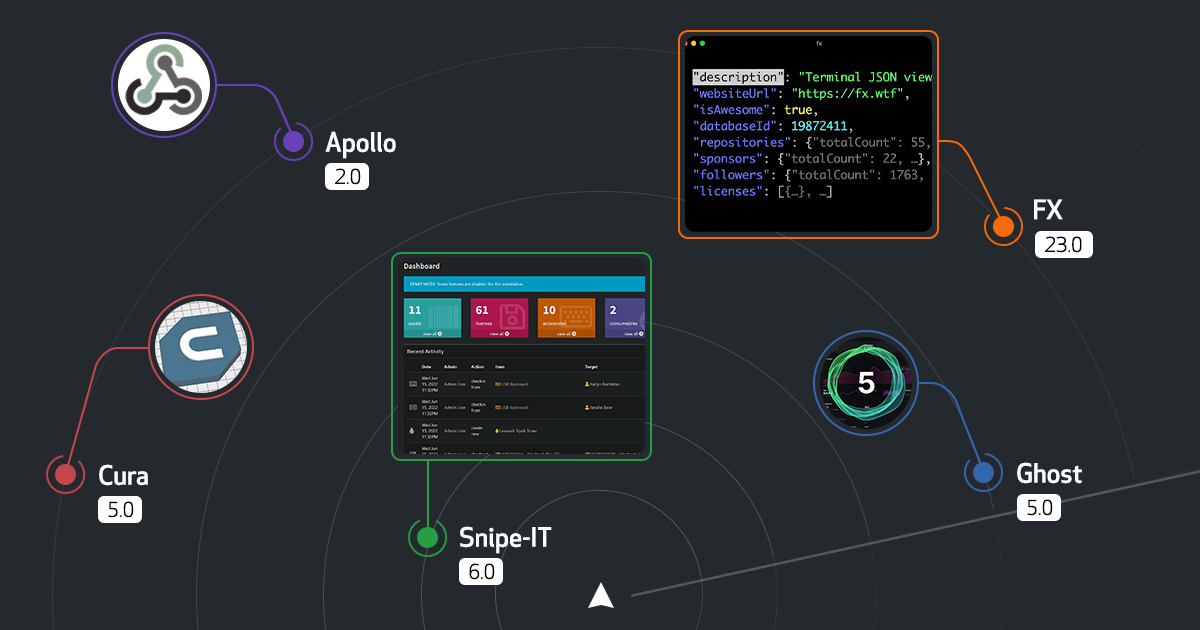
Task: Toggle the green Snipe-IT node marker
Action: [426, 537]
